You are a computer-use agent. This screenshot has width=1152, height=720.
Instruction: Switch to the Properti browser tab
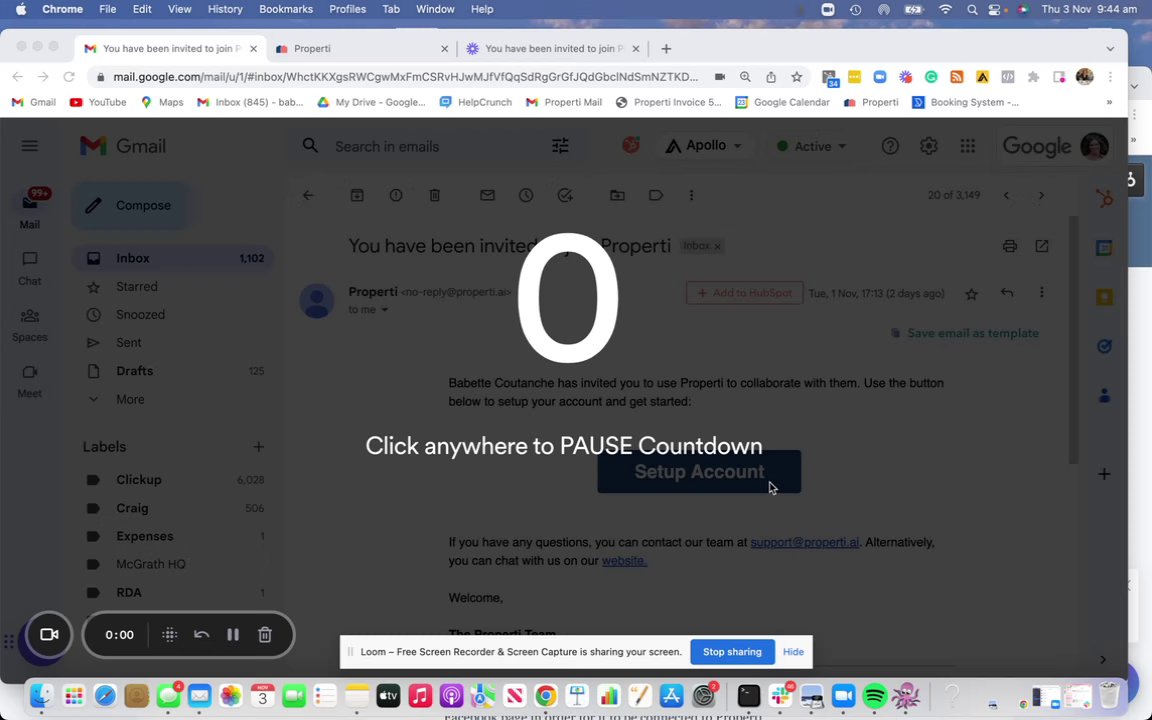click(x=361, y=48)
